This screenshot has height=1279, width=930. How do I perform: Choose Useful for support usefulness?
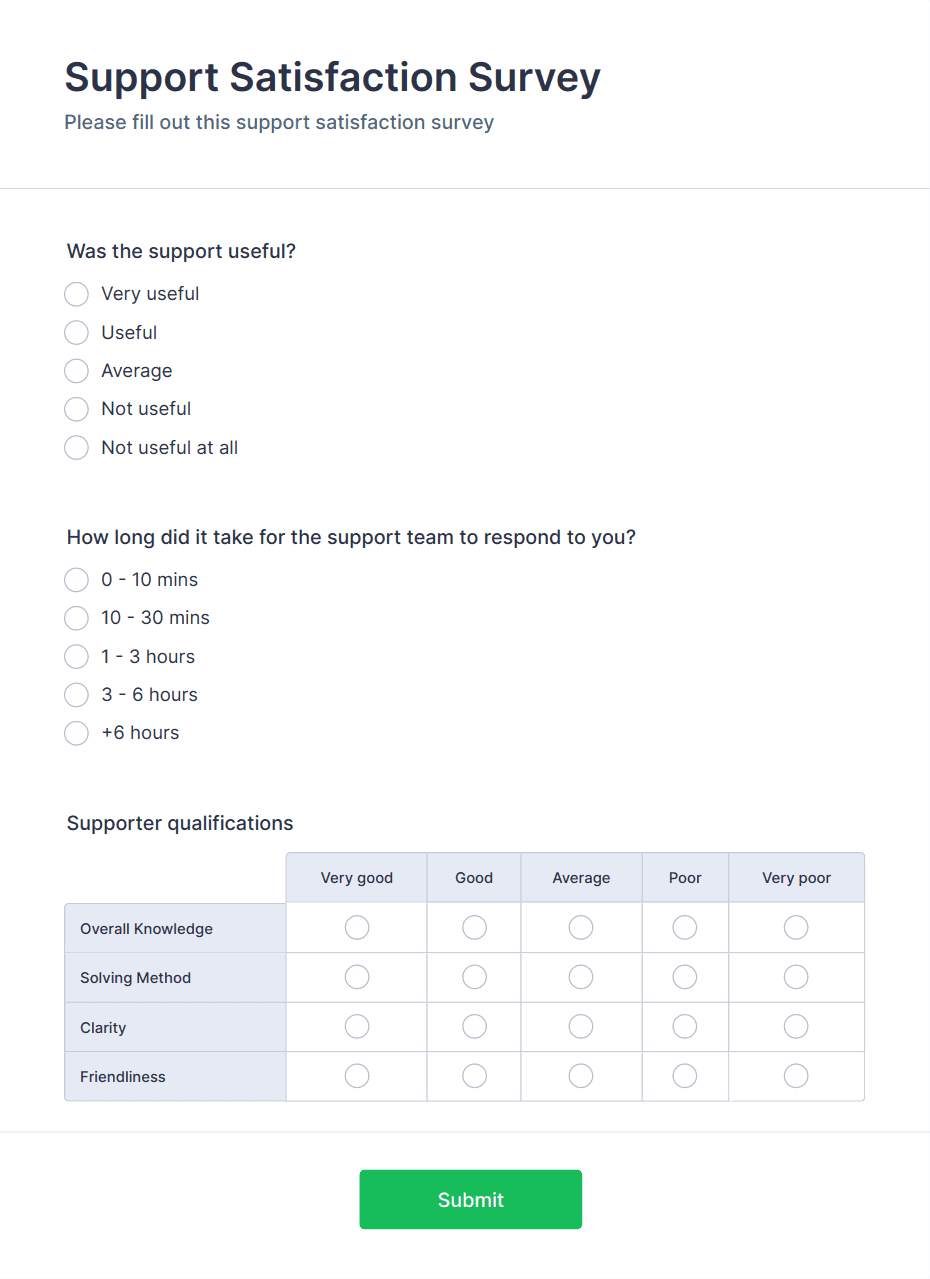pos(76,332)
